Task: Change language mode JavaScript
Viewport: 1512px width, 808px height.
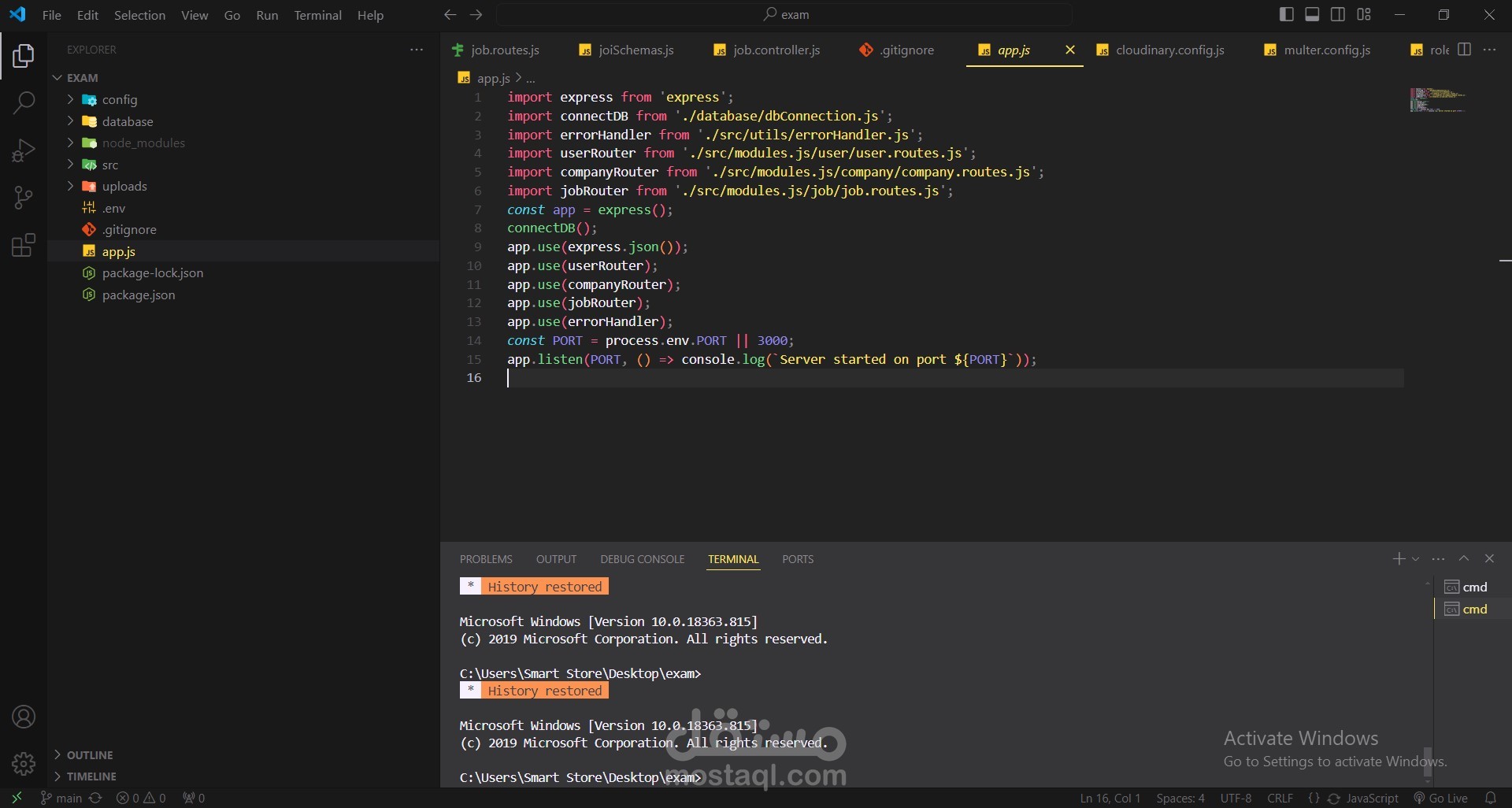Action: coord(1372,798)
